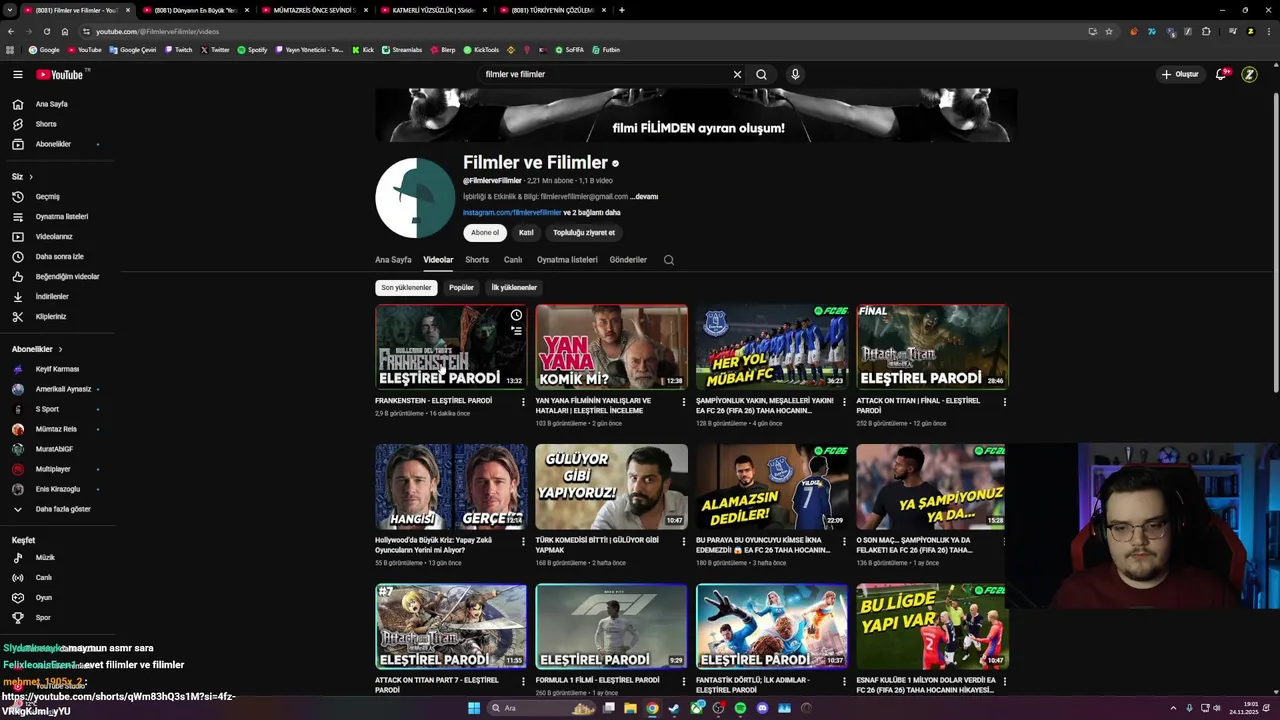This screenshot has height=720, width=1280.
Task: Open Oyun in the Keşfet section
Action: (x=44, y=597)
